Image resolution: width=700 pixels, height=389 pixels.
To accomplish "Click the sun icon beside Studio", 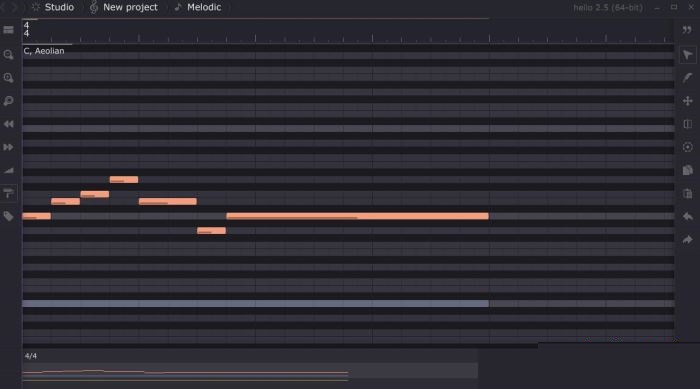I will click(x=36, y=7).
